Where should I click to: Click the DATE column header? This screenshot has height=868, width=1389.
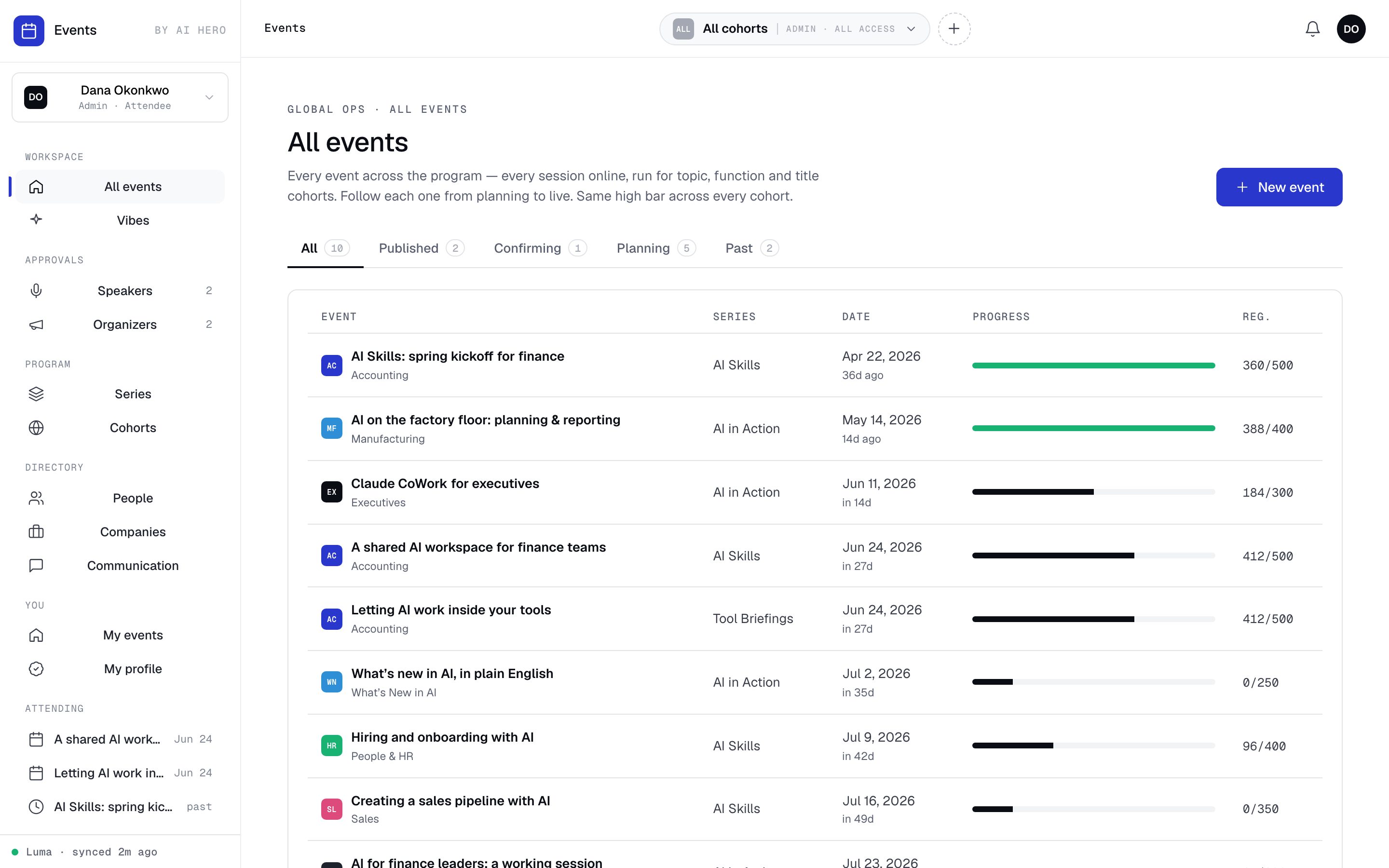856,317
